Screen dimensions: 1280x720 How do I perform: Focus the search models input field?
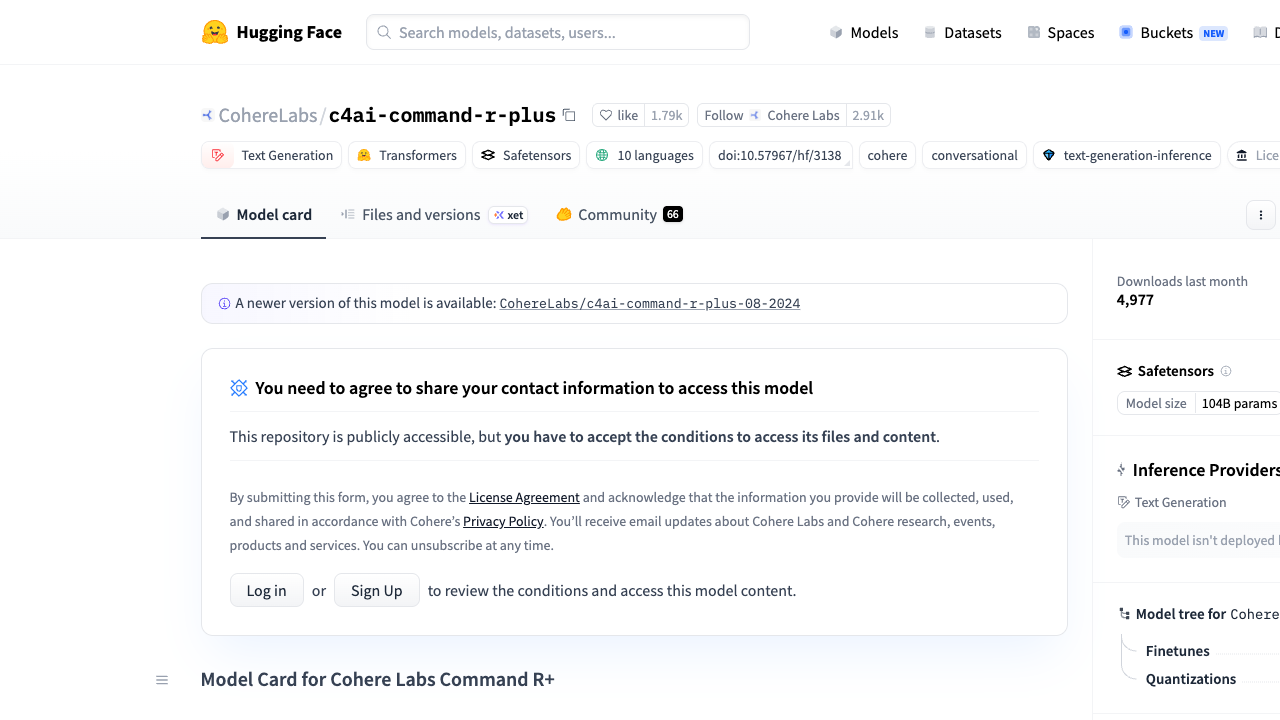pyautogui.click(x=558, y=32)
